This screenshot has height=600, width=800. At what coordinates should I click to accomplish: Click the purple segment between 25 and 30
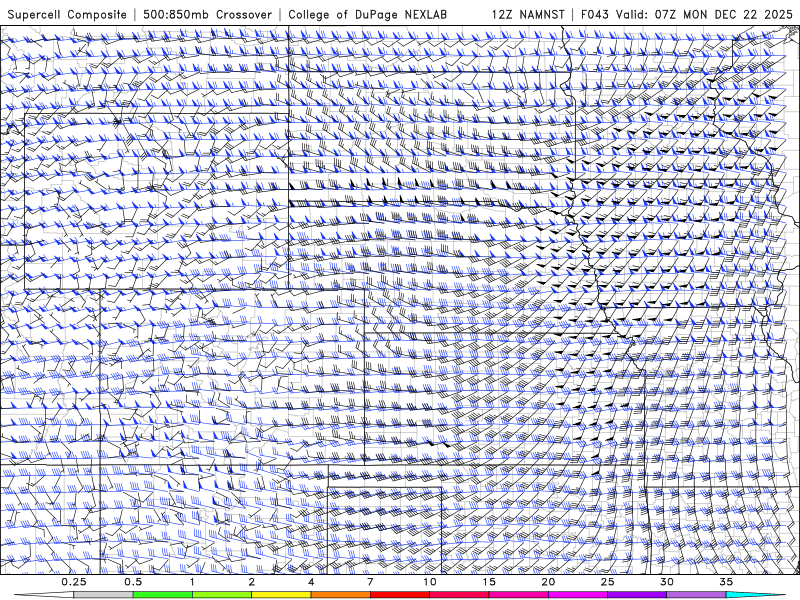[x=637, y=595]
